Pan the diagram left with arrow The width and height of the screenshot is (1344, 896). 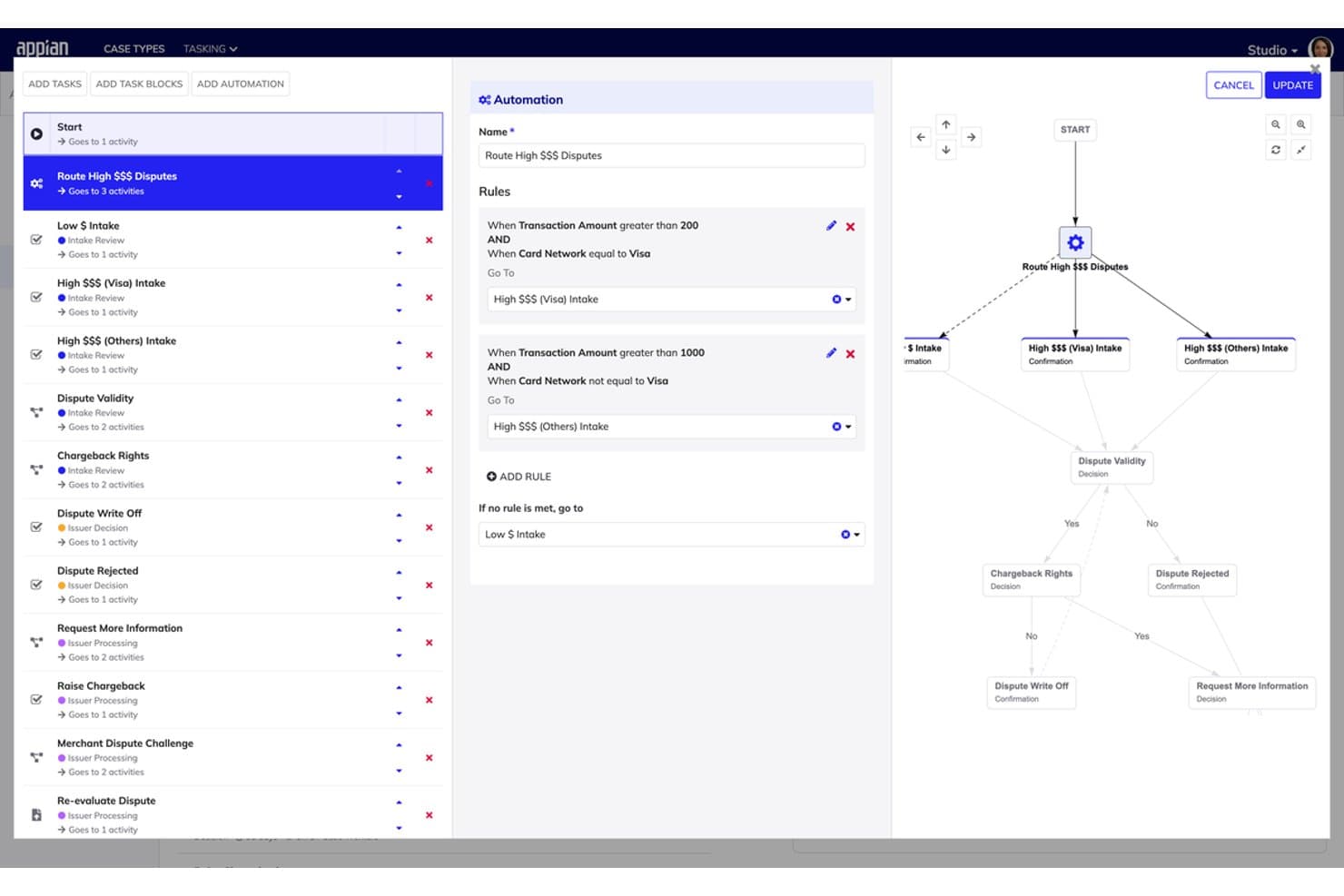tap(921, 137)
